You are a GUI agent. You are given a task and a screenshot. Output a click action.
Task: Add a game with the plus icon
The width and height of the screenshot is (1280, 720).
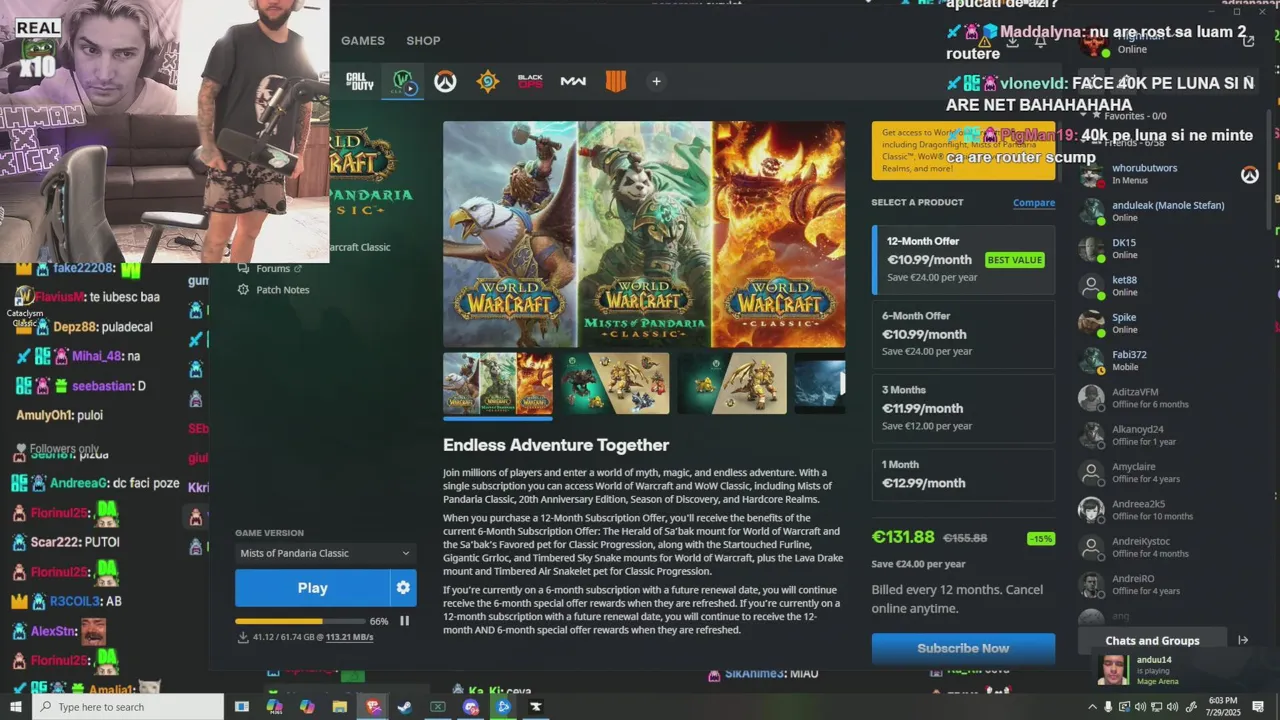pos(656,81)
